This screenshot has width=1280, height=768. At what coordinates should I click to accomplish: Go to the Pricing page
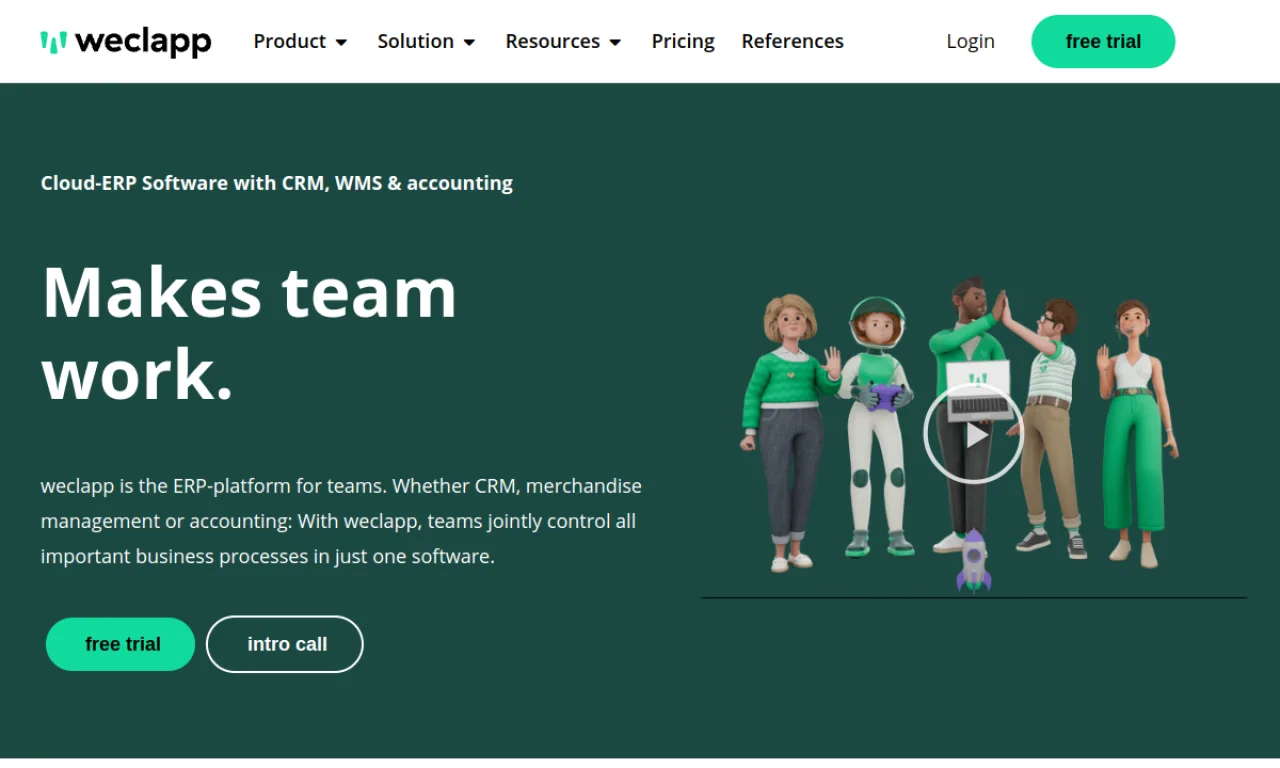(683, 41)
